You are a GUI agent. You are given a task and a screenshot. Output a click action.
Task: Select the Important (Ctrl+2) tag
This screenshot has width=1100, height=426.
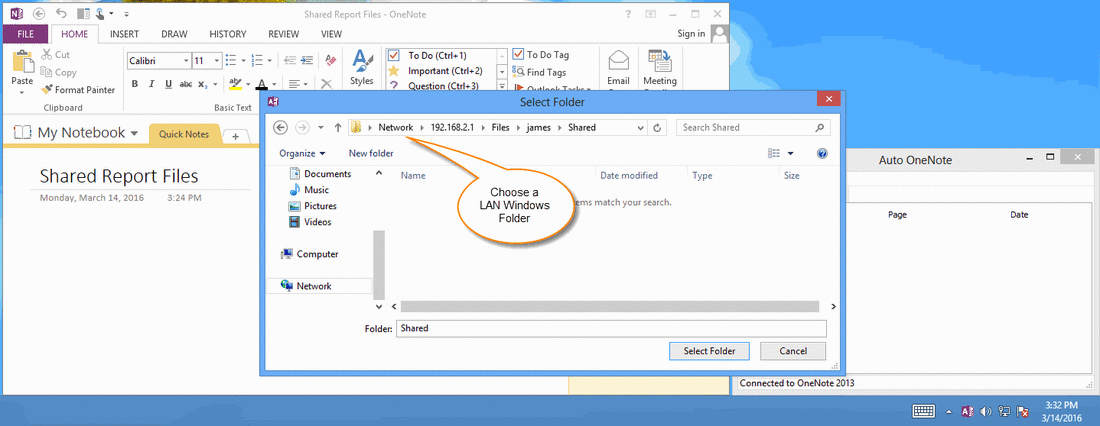445,71
